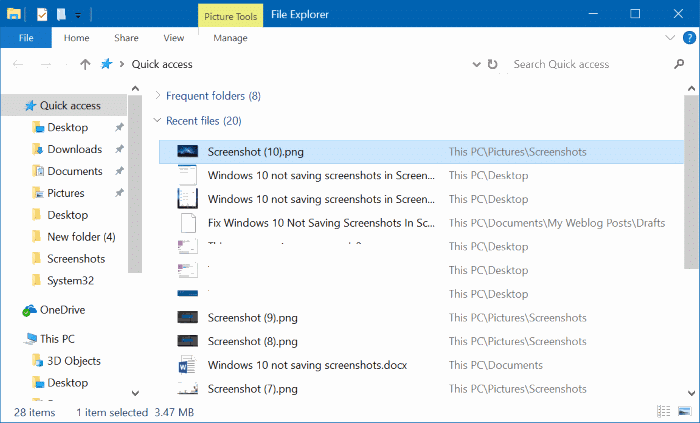This screenshot has height=423, width=700.
Task: Click the Forward navigation arrow
Action: click(x=46, y=64)
